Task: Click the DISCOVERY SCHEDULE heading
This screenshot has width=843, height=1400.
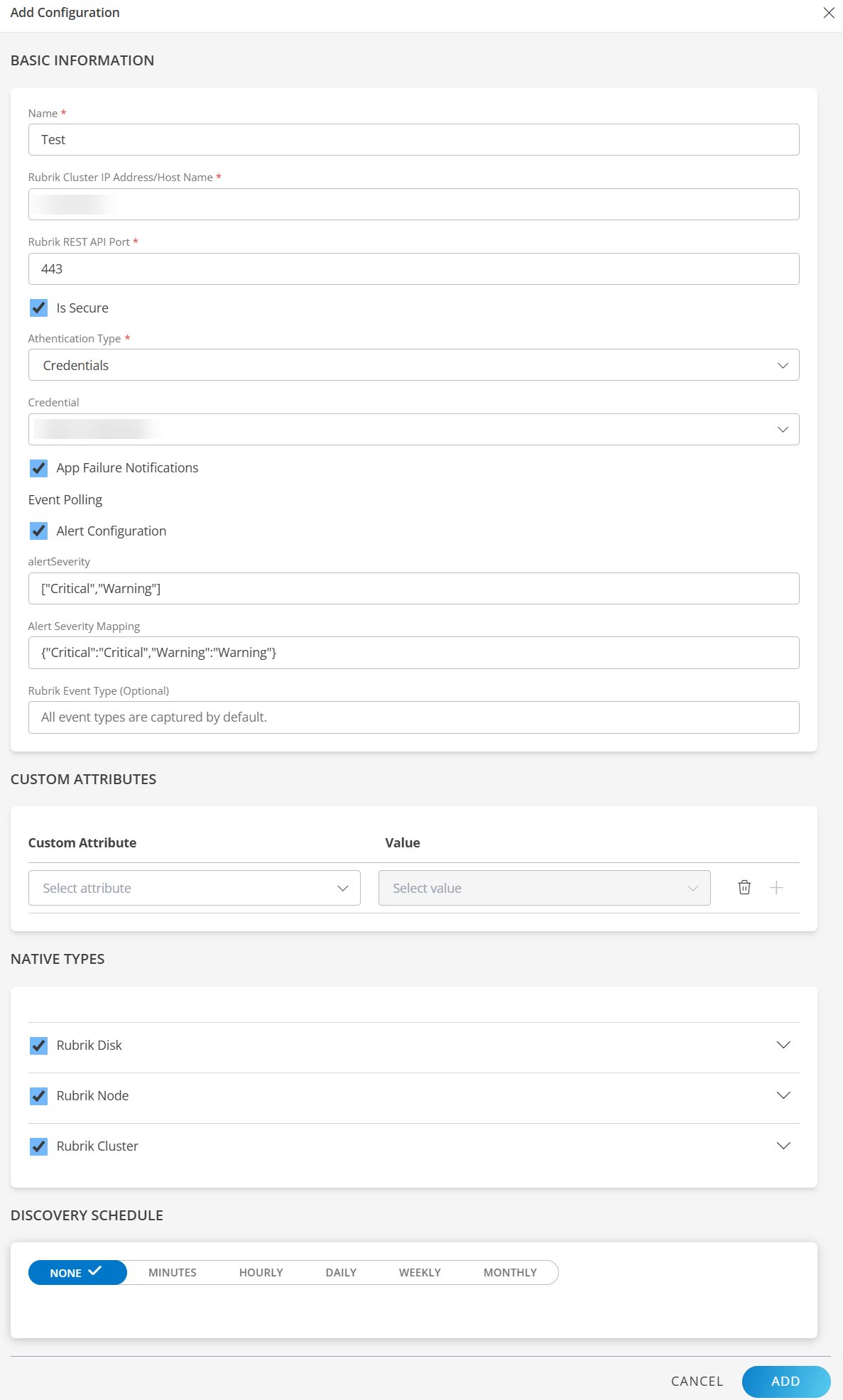Action: click(87, 1215)
